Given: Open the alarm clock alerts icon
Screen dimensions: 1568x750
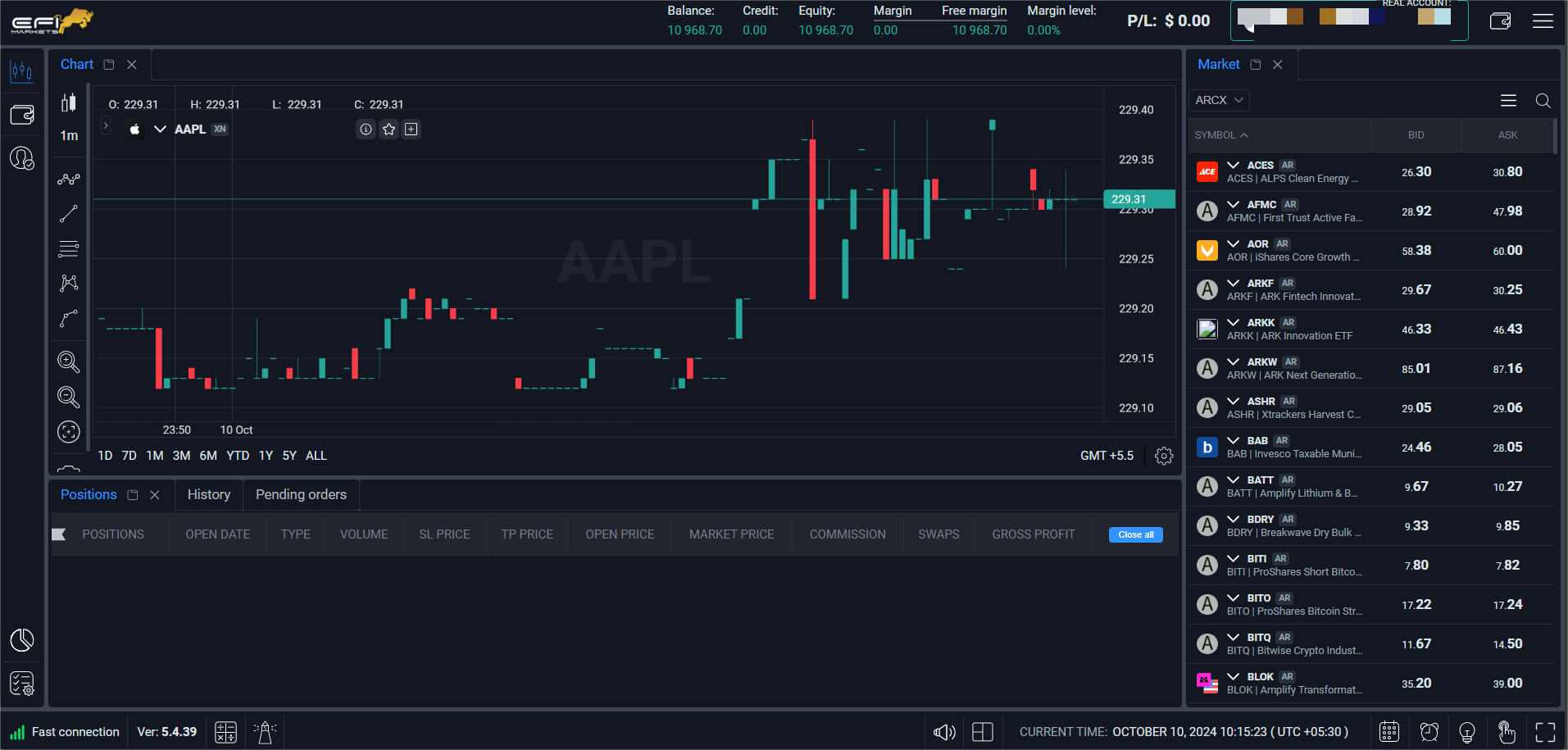Looking at the screenshot, I should pyautogui.click(x=1429, y=732).
